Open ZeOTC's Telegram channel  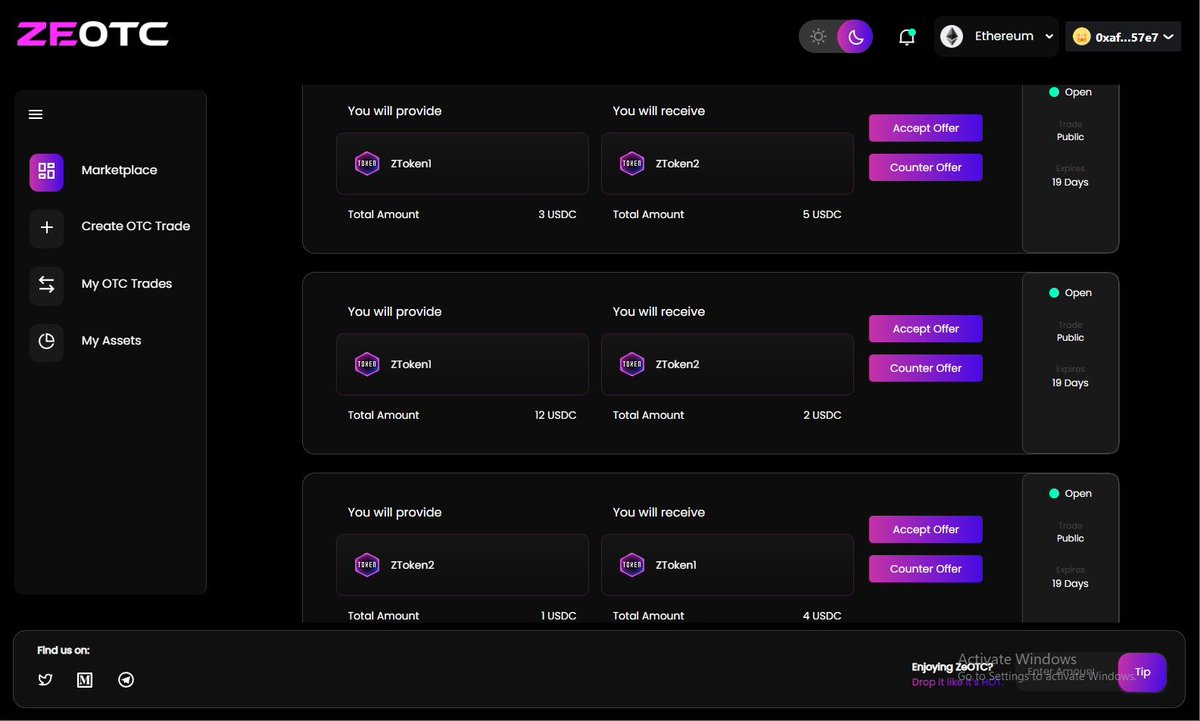126,679
